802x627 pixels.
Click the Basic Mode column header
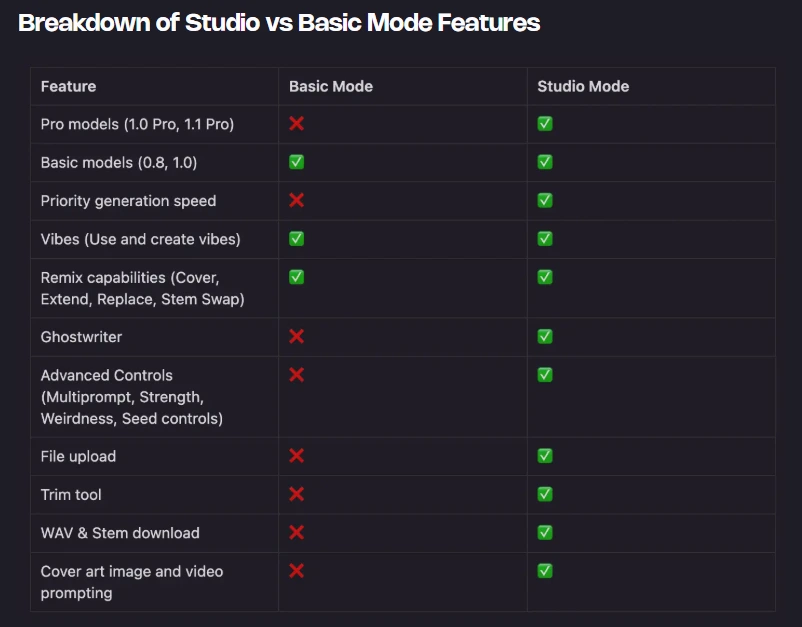coord(331,87)
